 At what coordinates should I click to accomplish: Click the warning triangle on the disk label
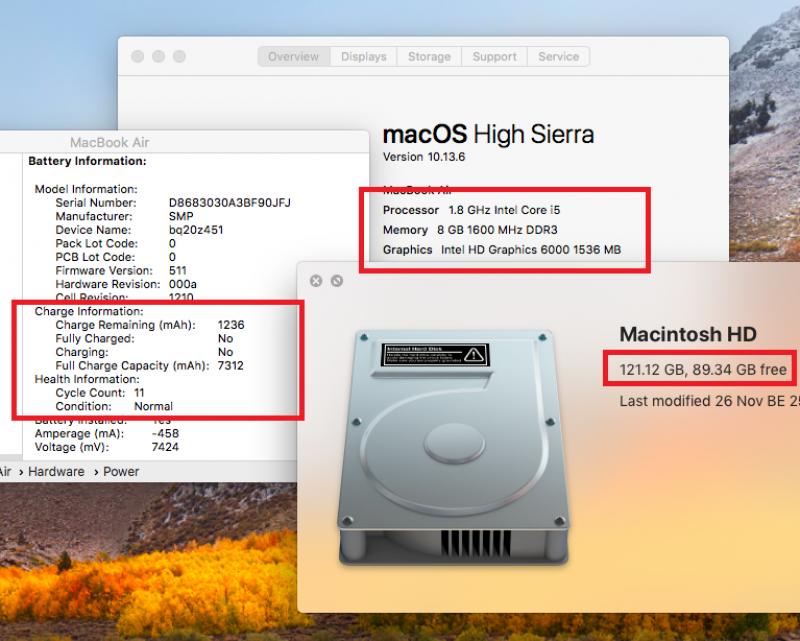pos(474,354)
